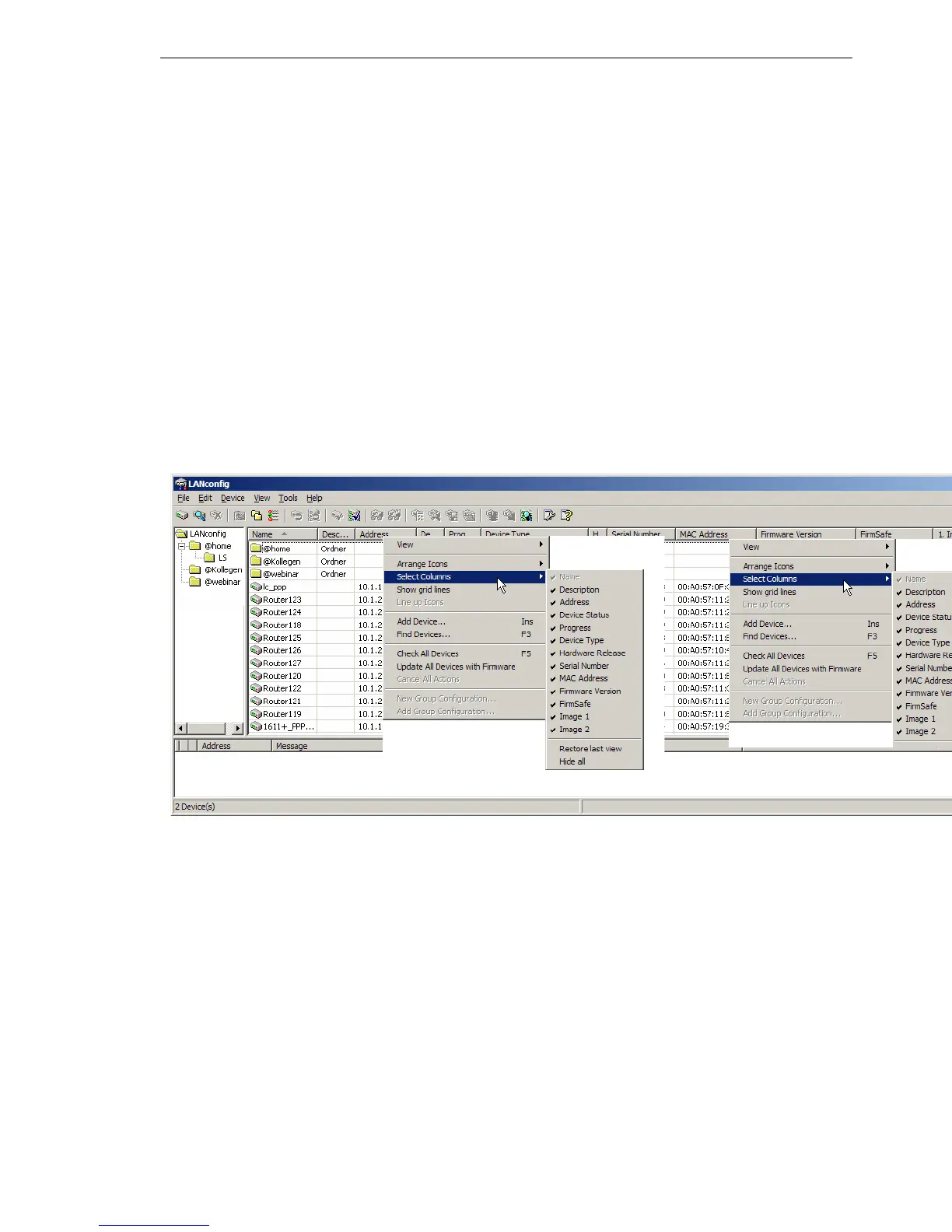Image resolution: width=952 pixels, height=1232 pixels.
Task: Click the wrench options icon in toolbar
Action: point(549,515)
